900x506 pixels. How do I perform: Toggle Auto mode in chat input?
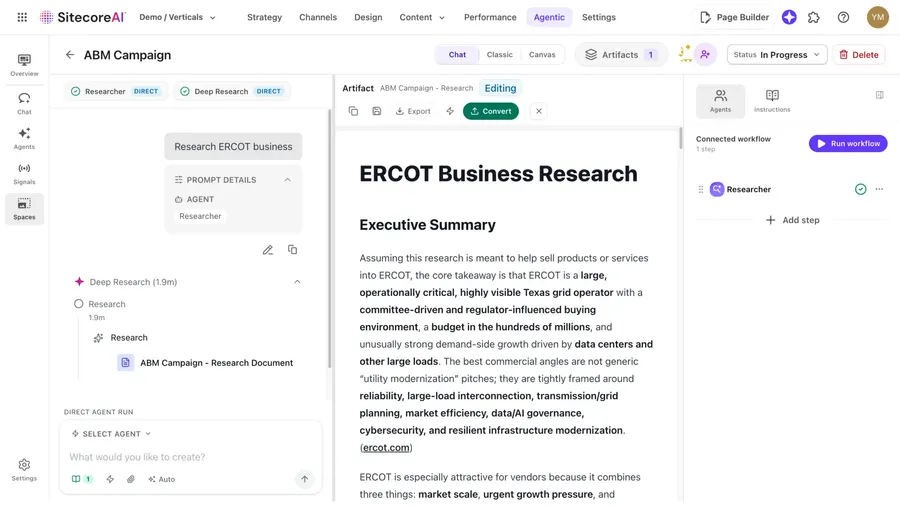click(161, 479)
